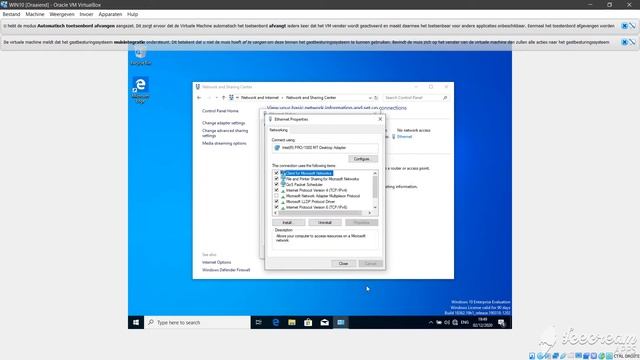This screenshot has width=640, height=360.
Task: Open the Apparaten menu
Action: click(110, 14)
